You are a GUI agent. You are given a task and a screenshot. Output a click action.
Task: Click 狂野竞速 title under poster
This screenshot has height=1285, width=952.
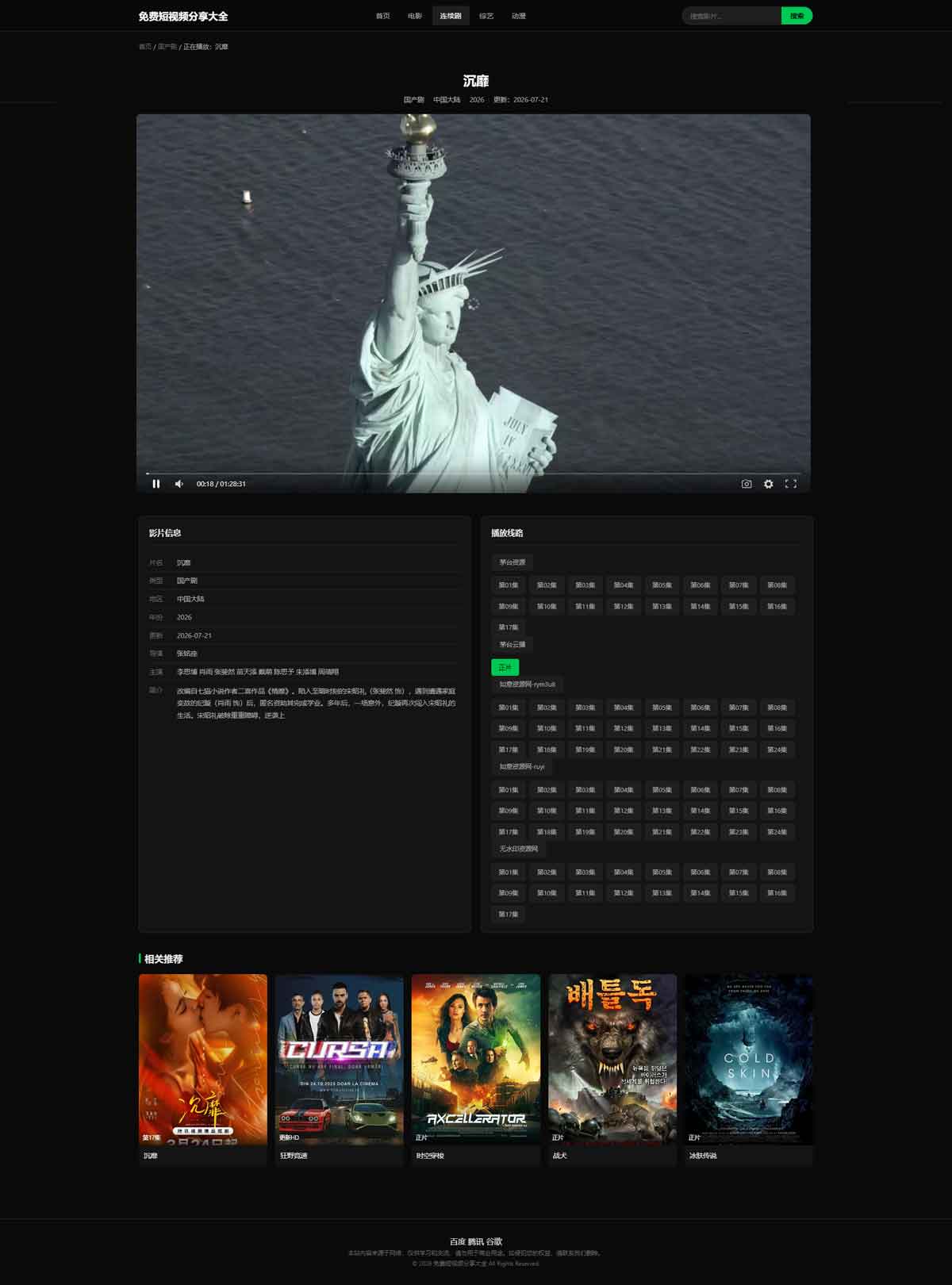point(294,1156)
